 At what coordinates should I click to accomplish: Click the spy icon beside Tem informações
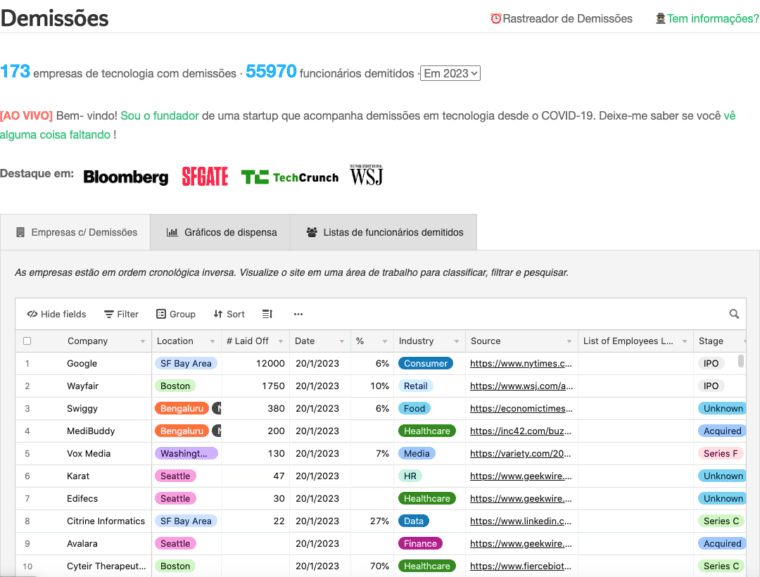(x=660, y=18)
